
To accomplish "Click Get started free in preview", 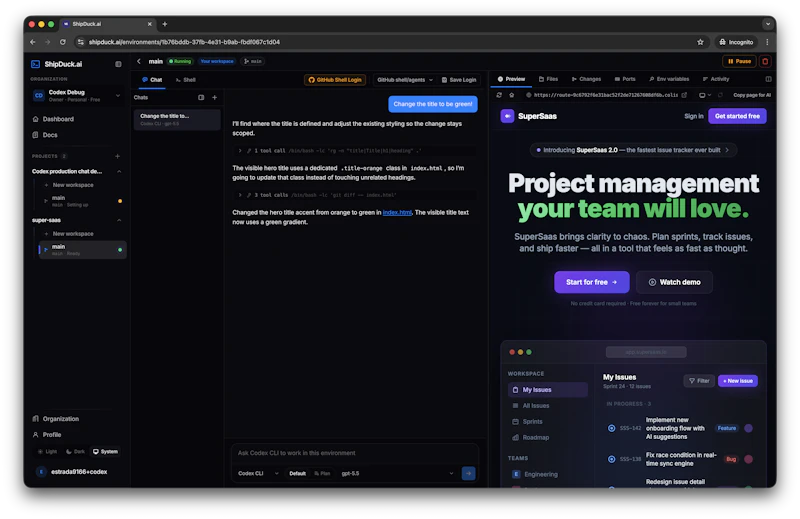I will coord(737,116).
